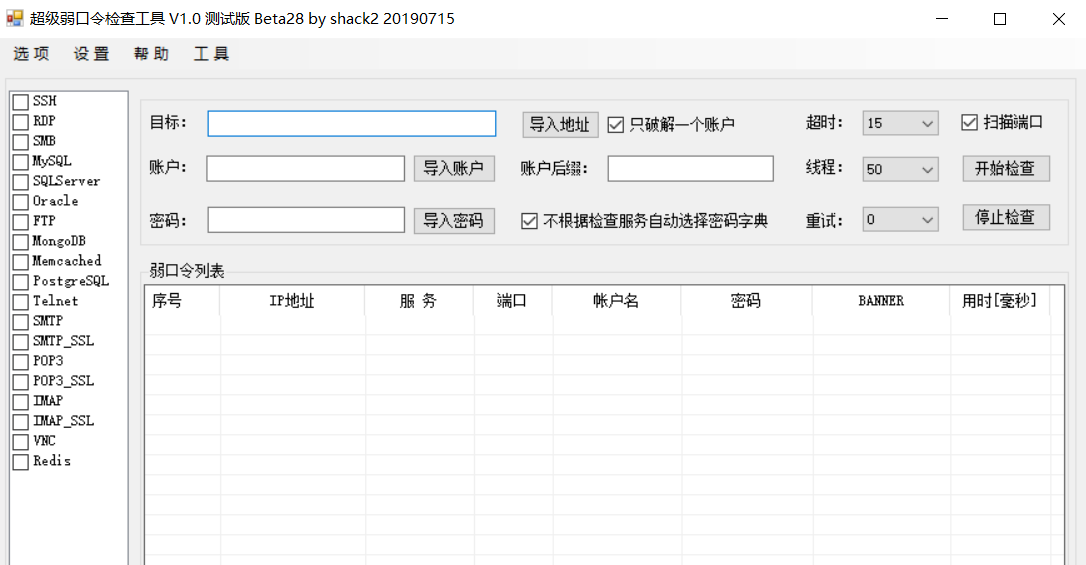Enable the MongoDB checkbox
The width and height of the screenshot is (1086, 565).
[x=21, y=242]
